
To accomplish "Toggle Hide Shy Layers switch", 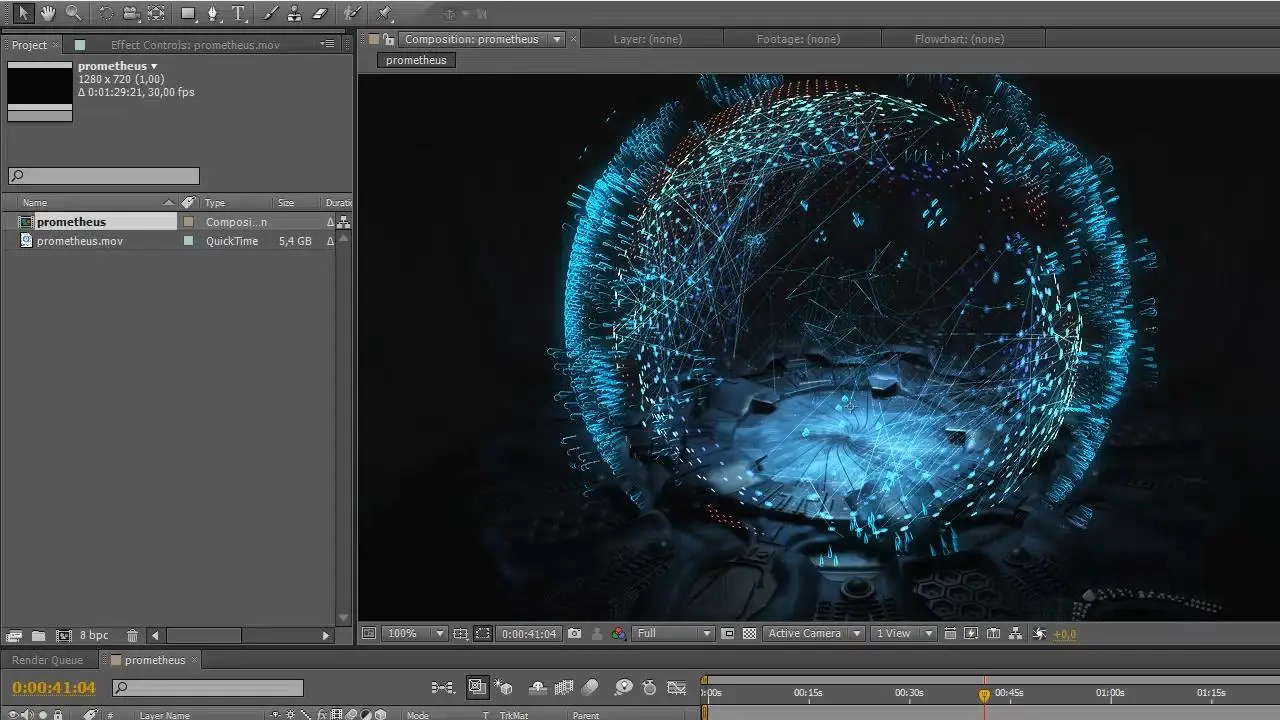I will (537, 687).
